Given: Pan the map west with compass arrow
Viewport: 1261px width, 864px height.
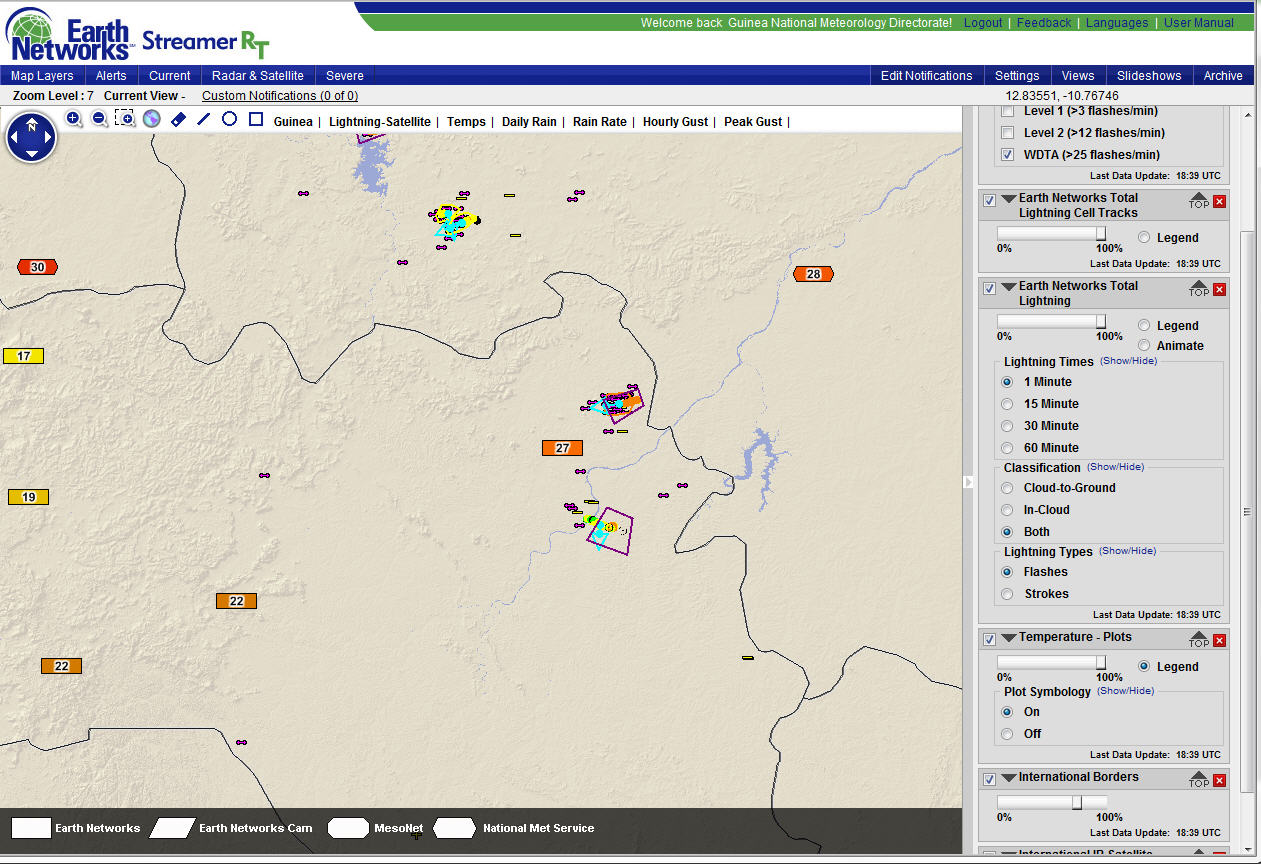Looking at the screenshot, I should (16, 138).
